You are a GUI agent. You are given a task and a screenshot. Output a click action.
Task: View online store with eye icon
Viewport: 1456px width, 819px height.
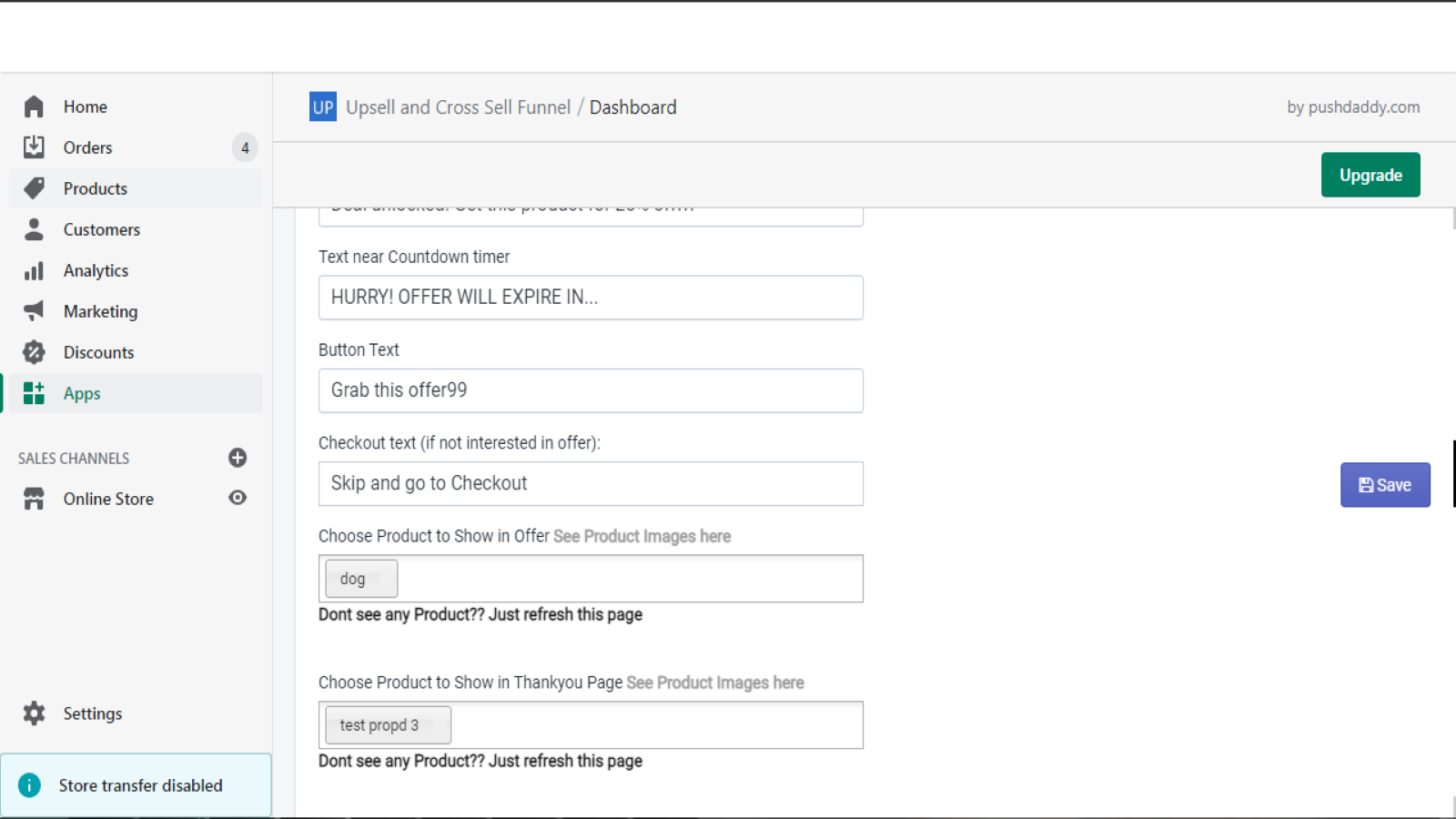[x=238, y=498]
